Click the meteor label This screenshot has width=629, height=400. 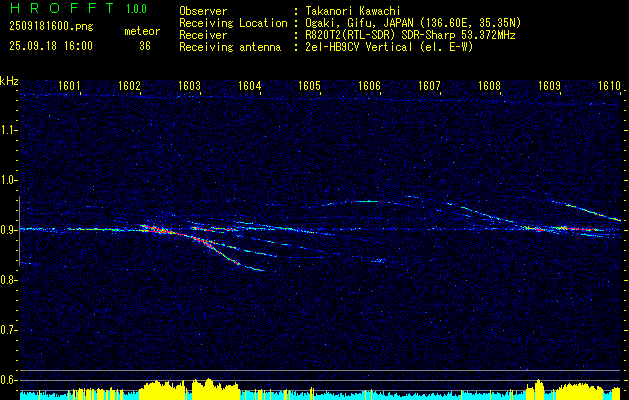point(142,31)
